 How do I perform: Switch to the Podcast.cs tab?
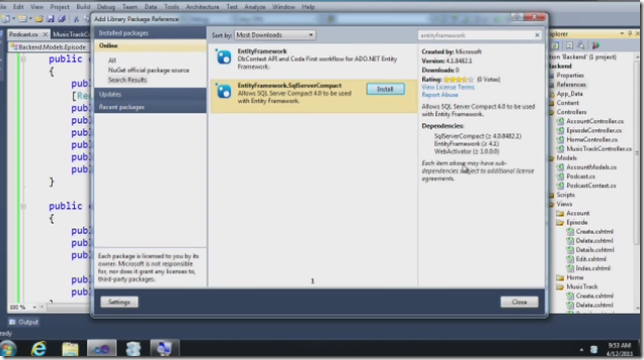point(24,34)
